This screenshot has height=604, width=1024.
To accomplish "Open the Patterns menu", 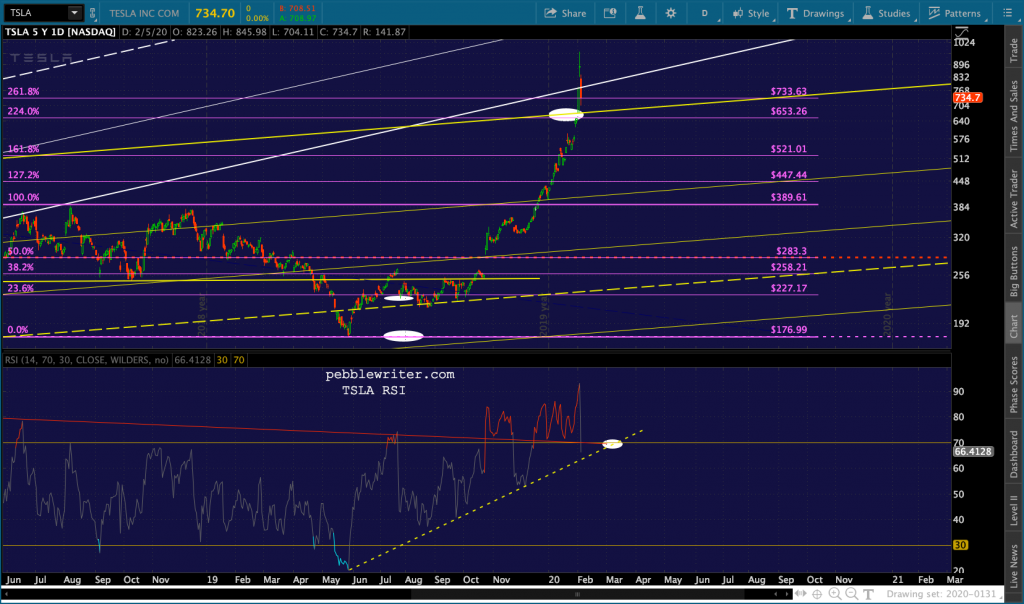I will pyautogui.click(x=955, y=13).
